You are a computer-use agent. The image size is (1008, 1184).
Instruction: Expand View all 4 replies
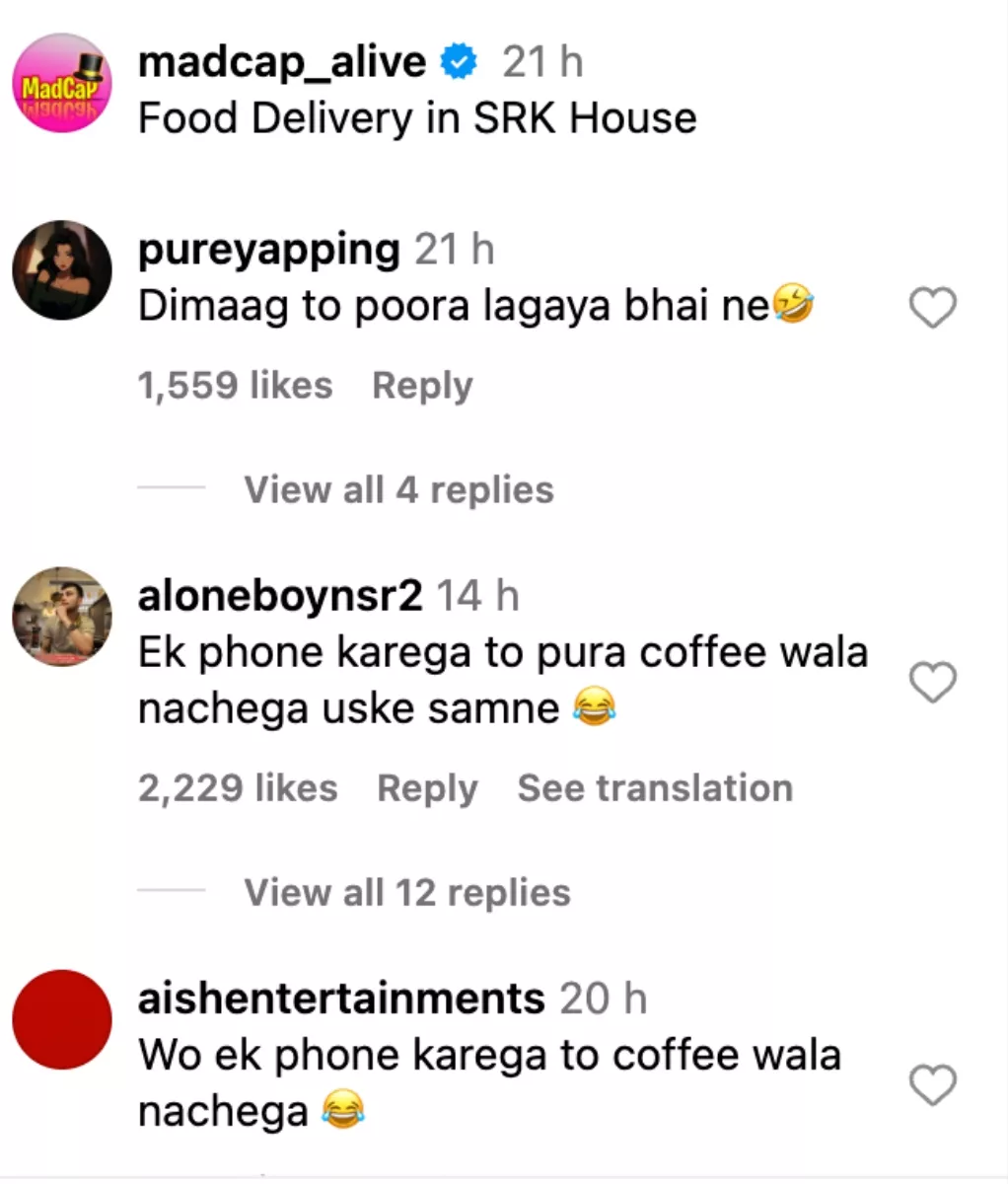(x=398, y=489)
